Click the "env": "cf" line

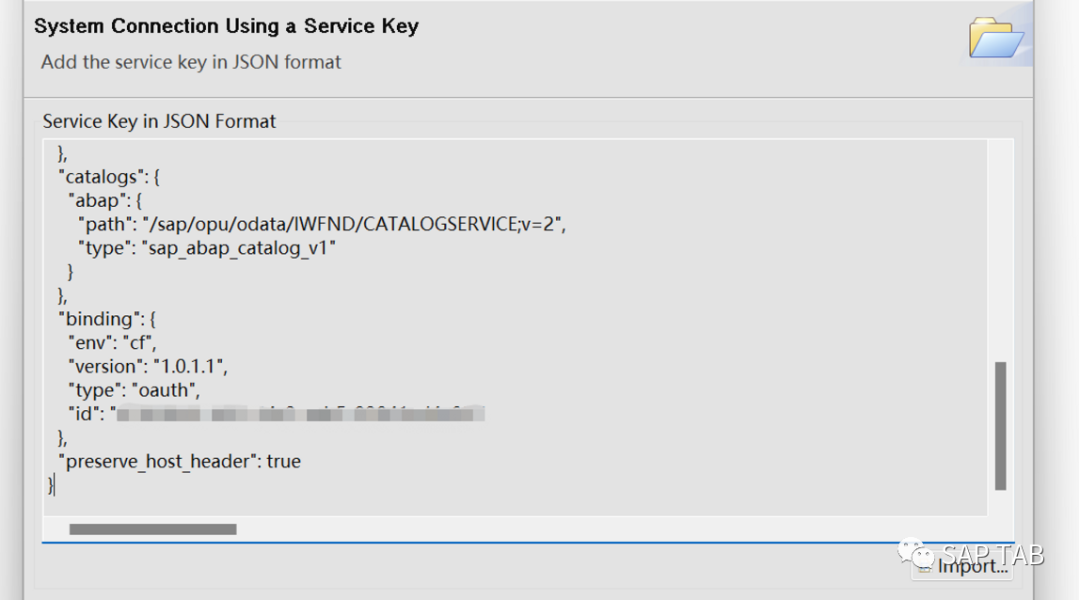click(x=112, y=342)
